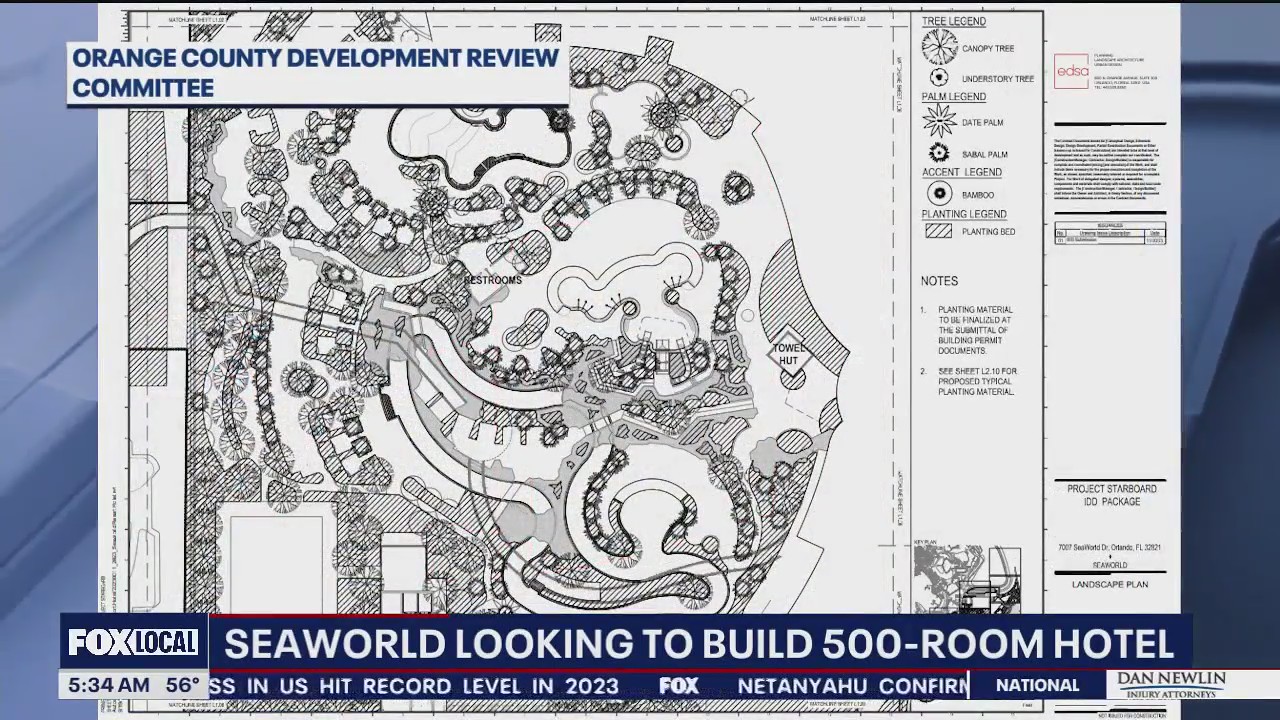Click the LANDSCAPE PLAN title link
The image size is (1280, 720).
(x=1109, y=584)
